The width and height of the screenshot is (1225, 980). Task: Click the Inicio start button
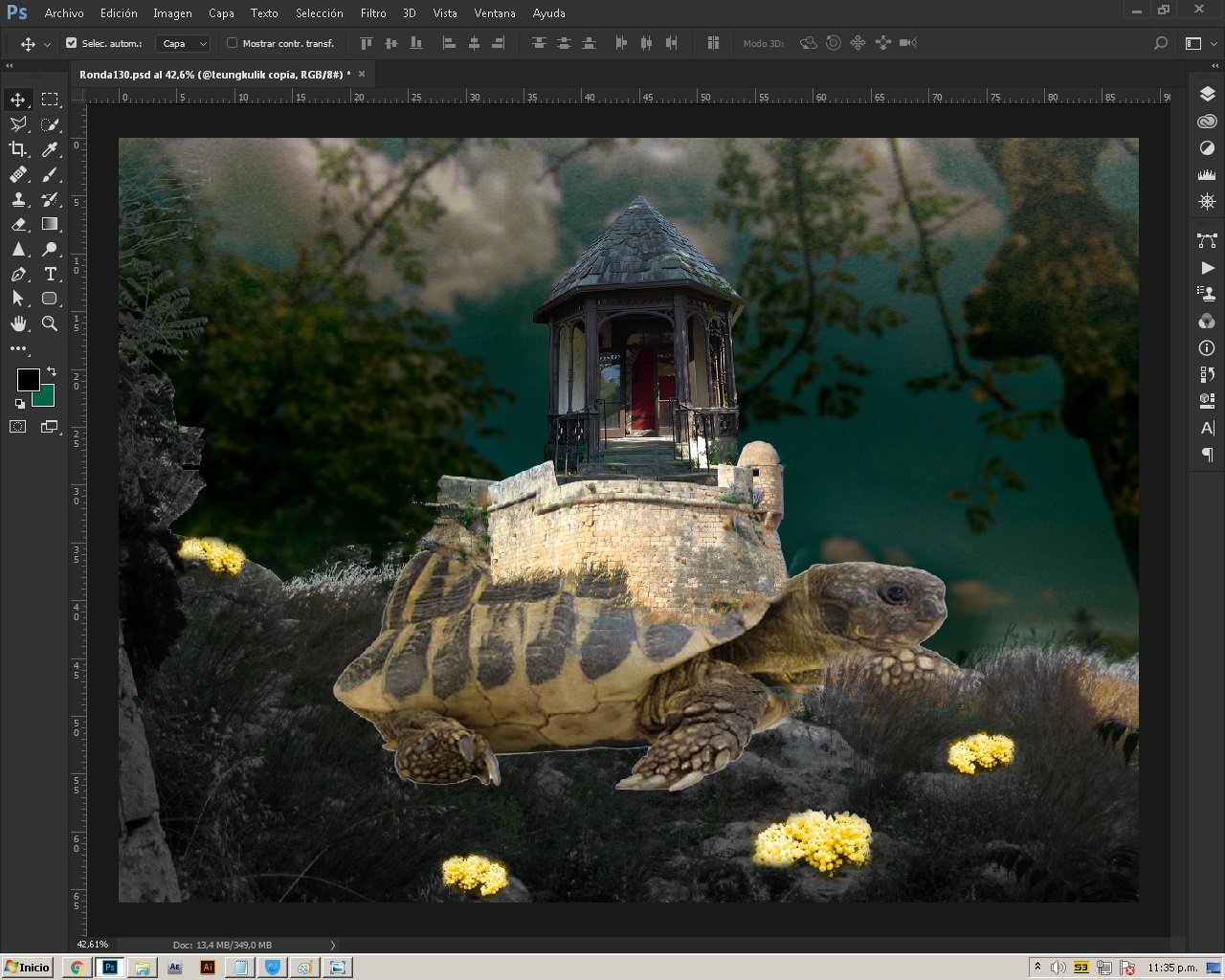click(x=27, y=968)
